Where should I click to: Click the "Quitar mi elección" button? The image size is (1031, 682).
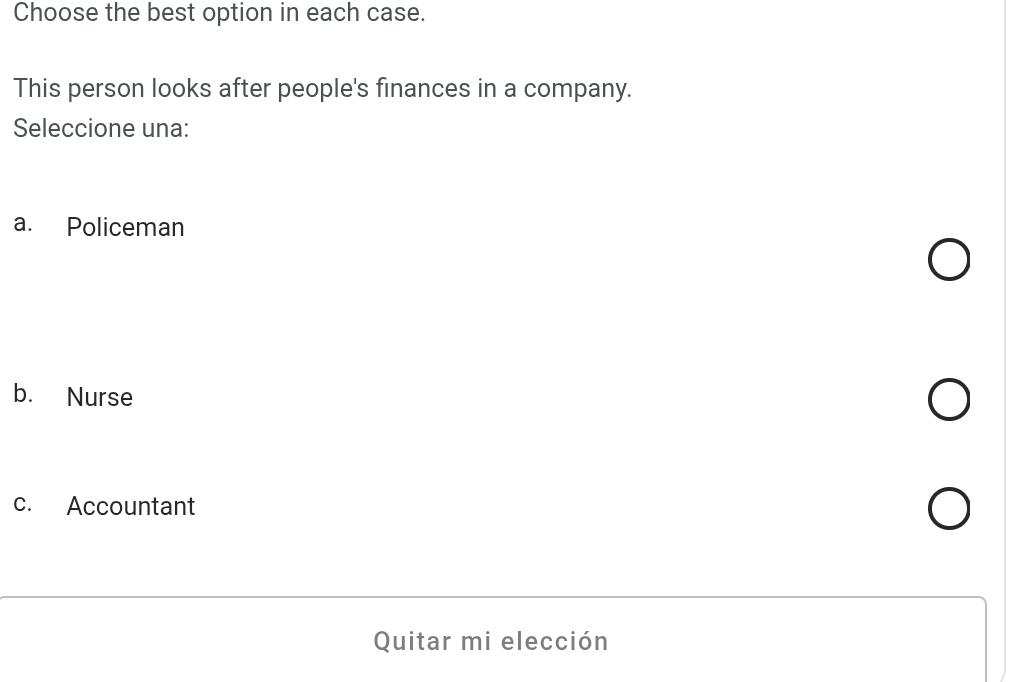click(x=491, y=641)
